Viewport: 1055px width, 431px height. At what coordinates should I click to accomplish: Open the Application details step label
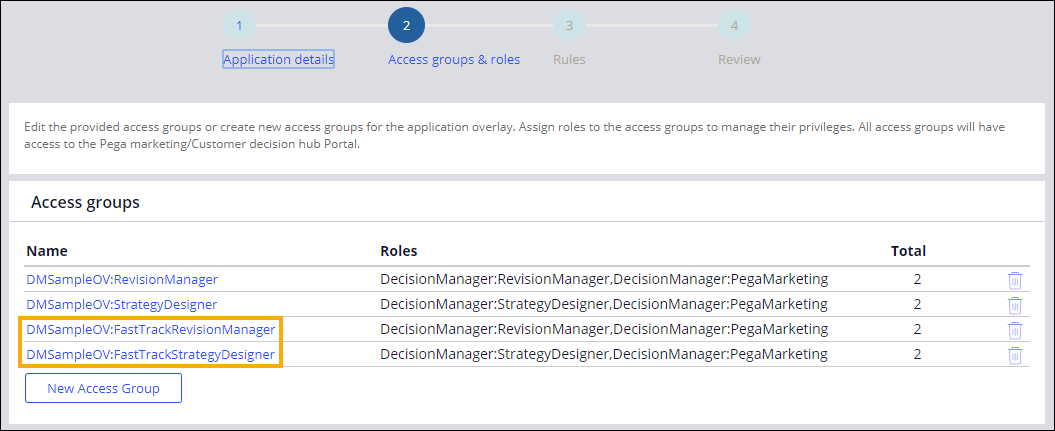278,60
